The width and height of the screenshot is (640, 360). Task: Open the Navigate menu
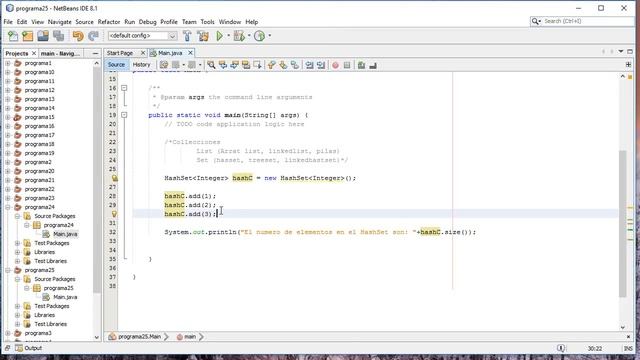60,22
